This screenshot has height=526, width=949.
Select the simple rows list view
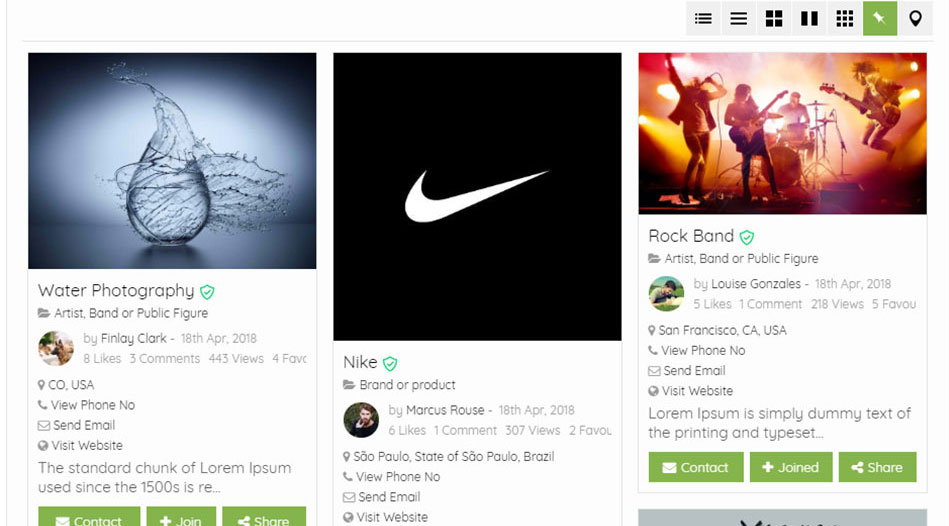(738, 18)
